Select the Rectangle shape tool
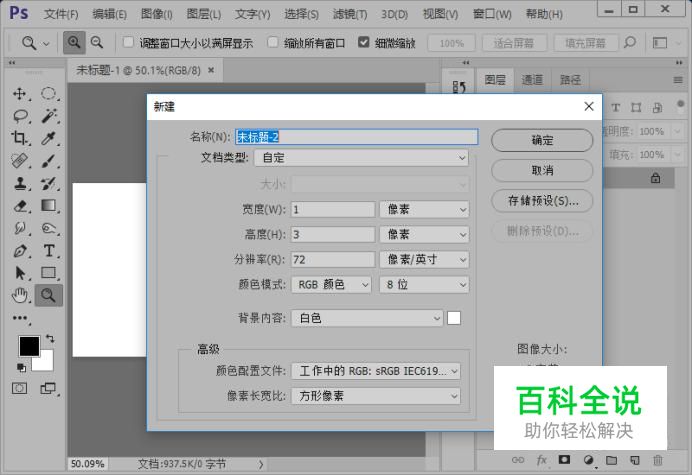The height and width of the screenshot is (475, 692). click(49, 273)
